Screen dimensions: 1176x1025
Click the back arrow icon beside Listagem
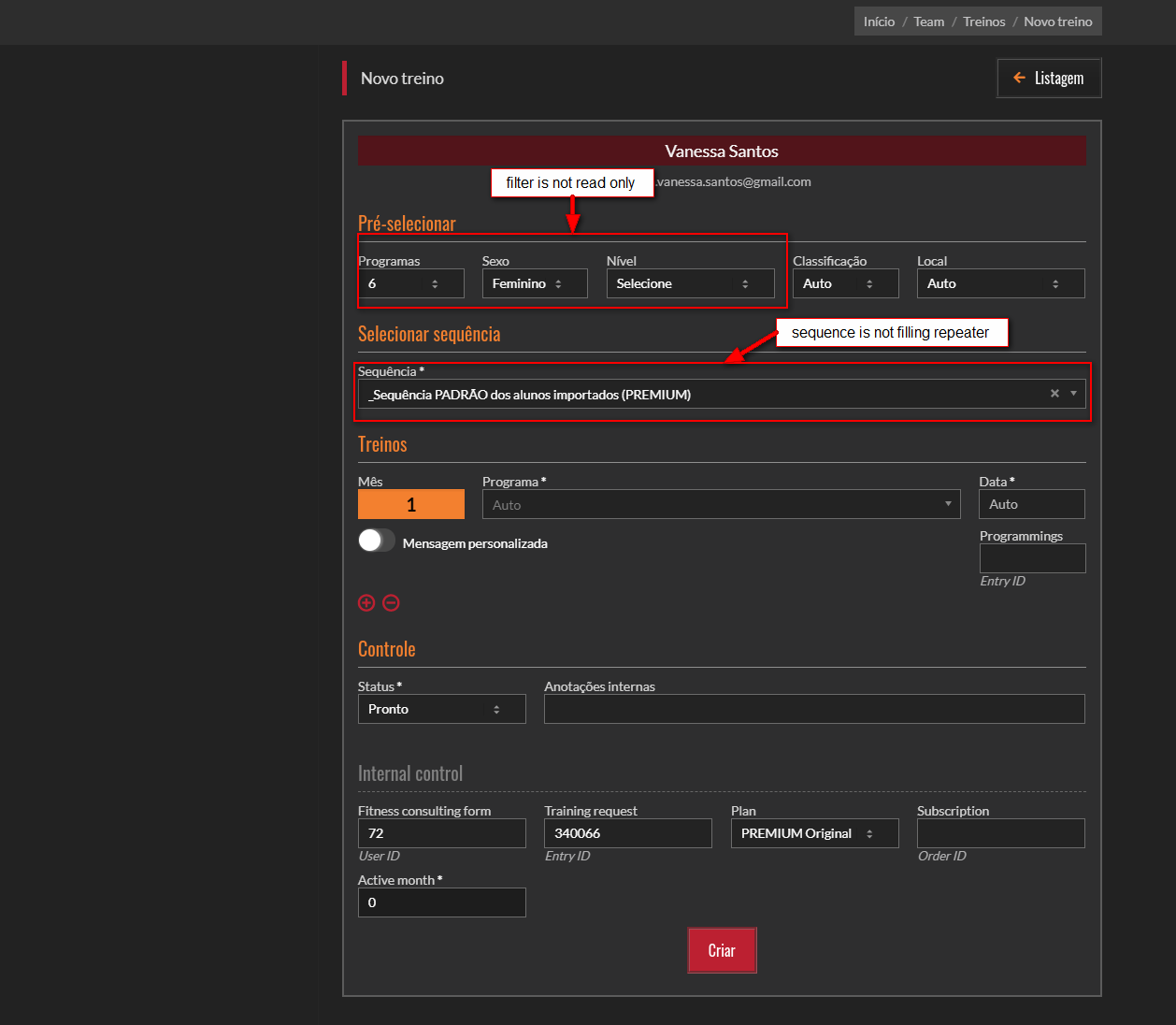tap(1019, 78)
